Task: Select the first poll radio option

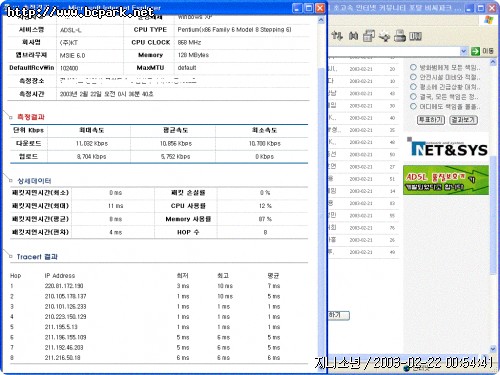Action: click(413, 67)
